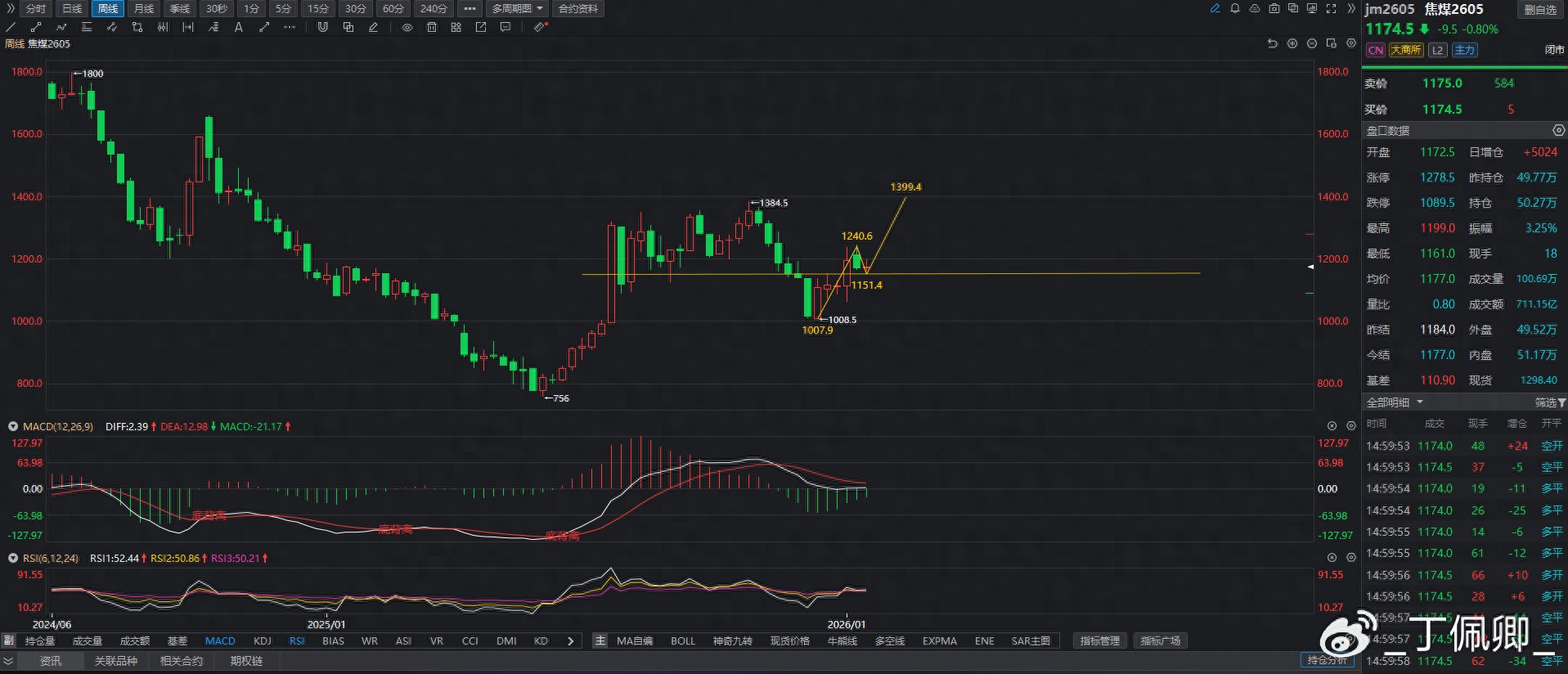Select the straight line drawing tool
The height and width of the screenshot is (674, 1568).
click(11, 27)
